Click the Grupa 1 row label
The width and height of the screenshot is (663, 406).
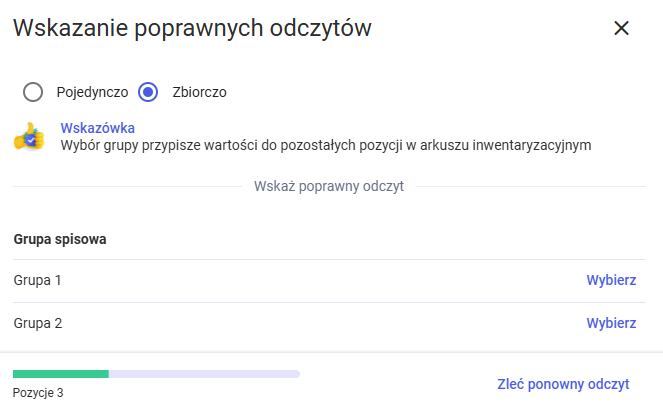tap(38, 280)
